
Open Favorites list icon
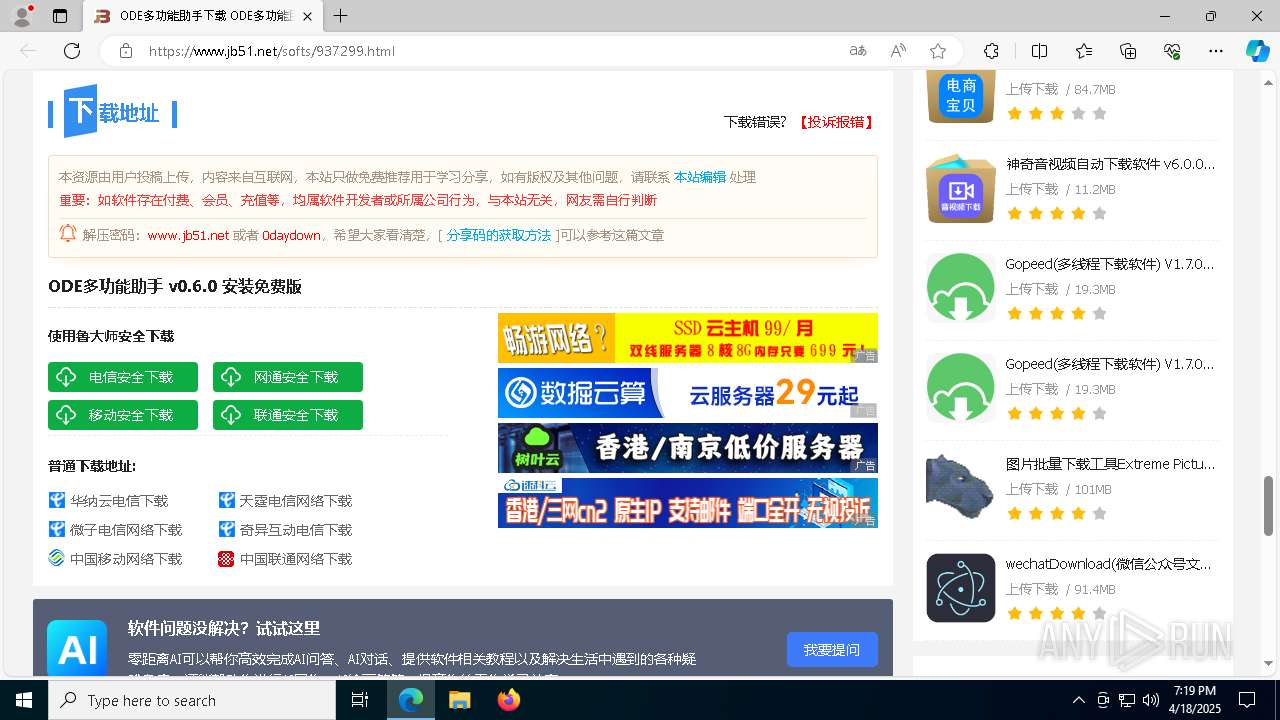pos(1084,51)
